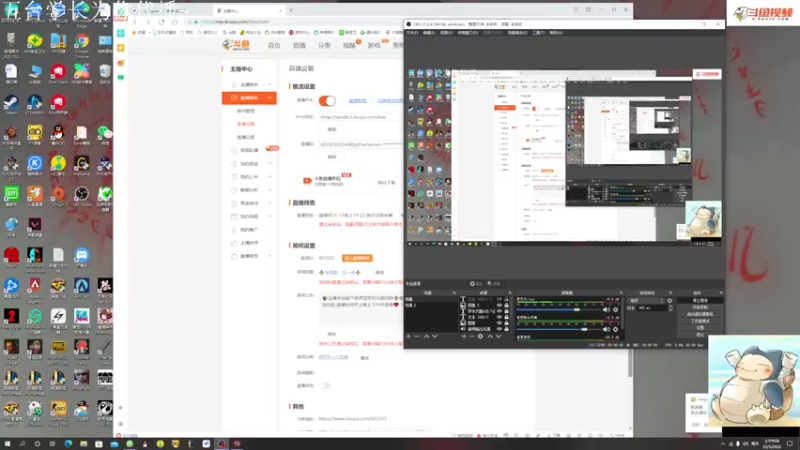Click the Douyu logo
Screen dimensions: 800x450
(x=236, y=45)
